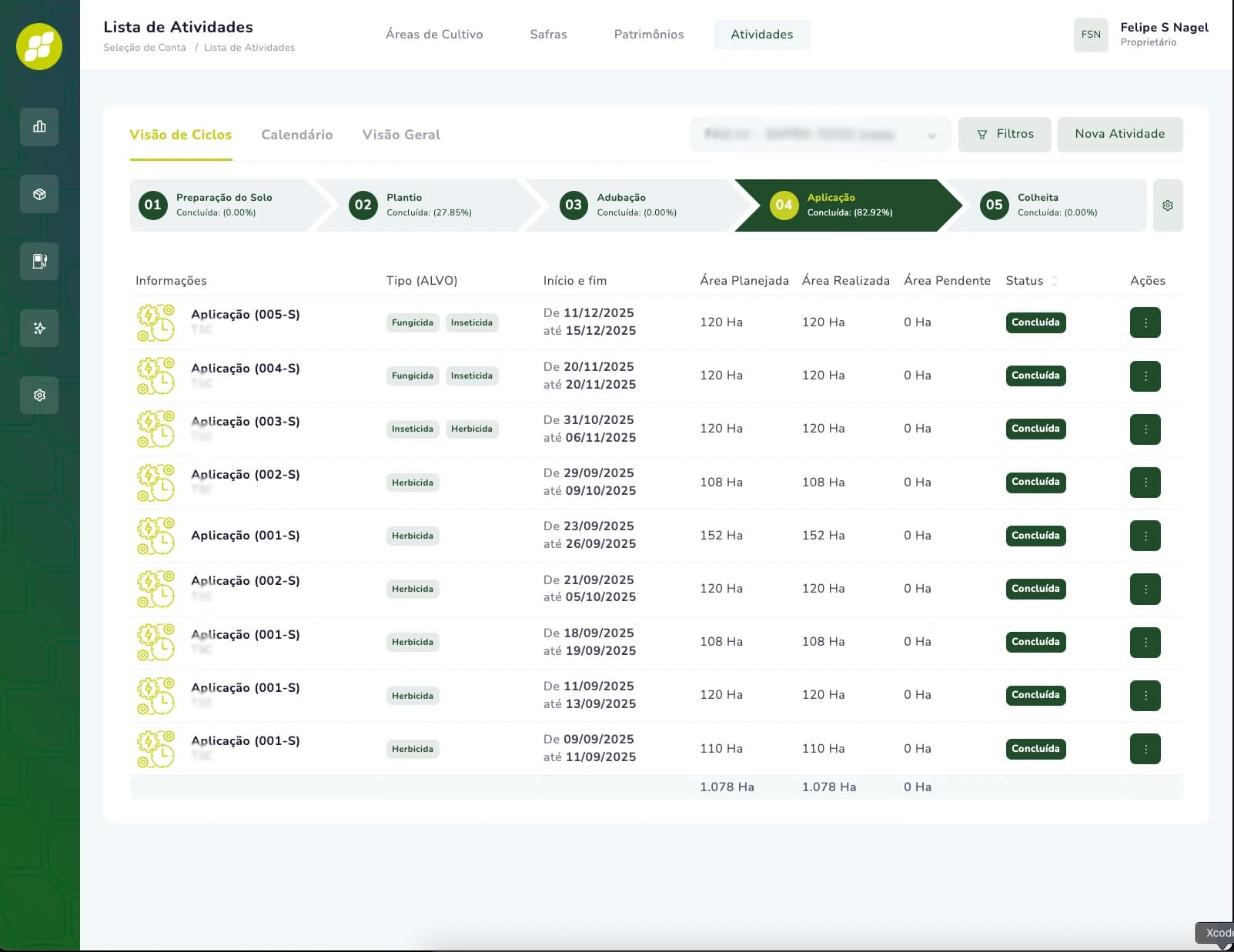The width and height of the screenshot is (1234, 952).
Task: Click the Nova Atividade button
Action: click(x=1119, y=134)
